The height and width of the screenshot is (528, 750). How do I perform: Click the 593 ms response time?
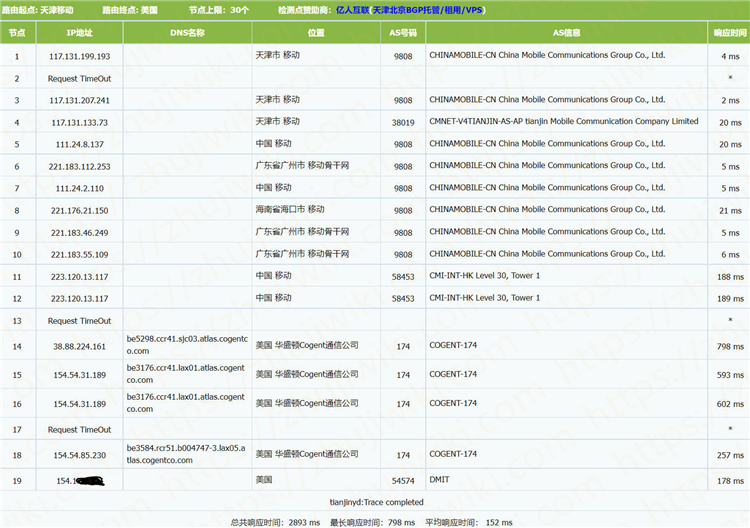730,375
